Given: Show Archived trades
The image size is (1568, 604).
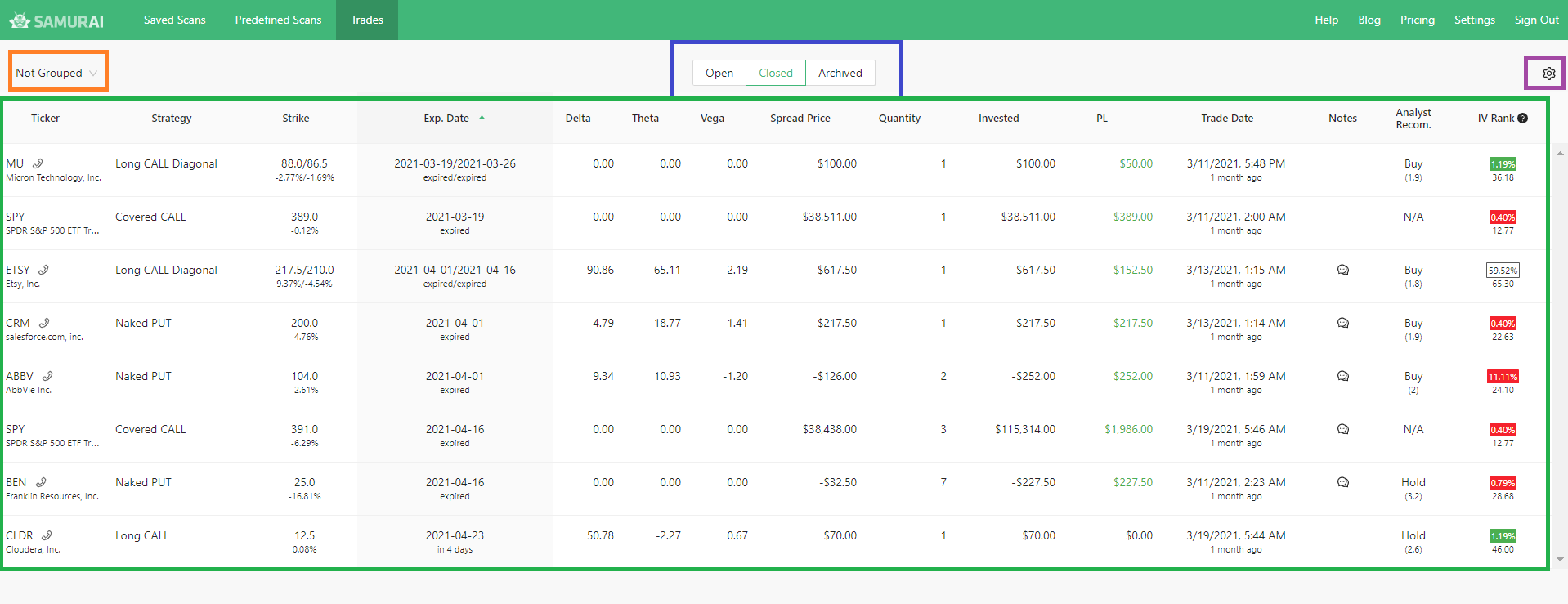Looking at the screenshot, I should point(840,73).
